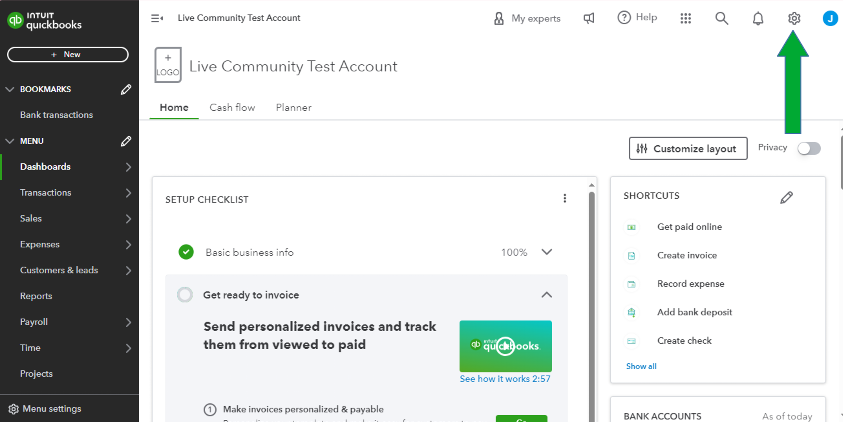843x422 pixels.
Task: Edit shortcuts with the pencil icon
Action: pos(787,198)
